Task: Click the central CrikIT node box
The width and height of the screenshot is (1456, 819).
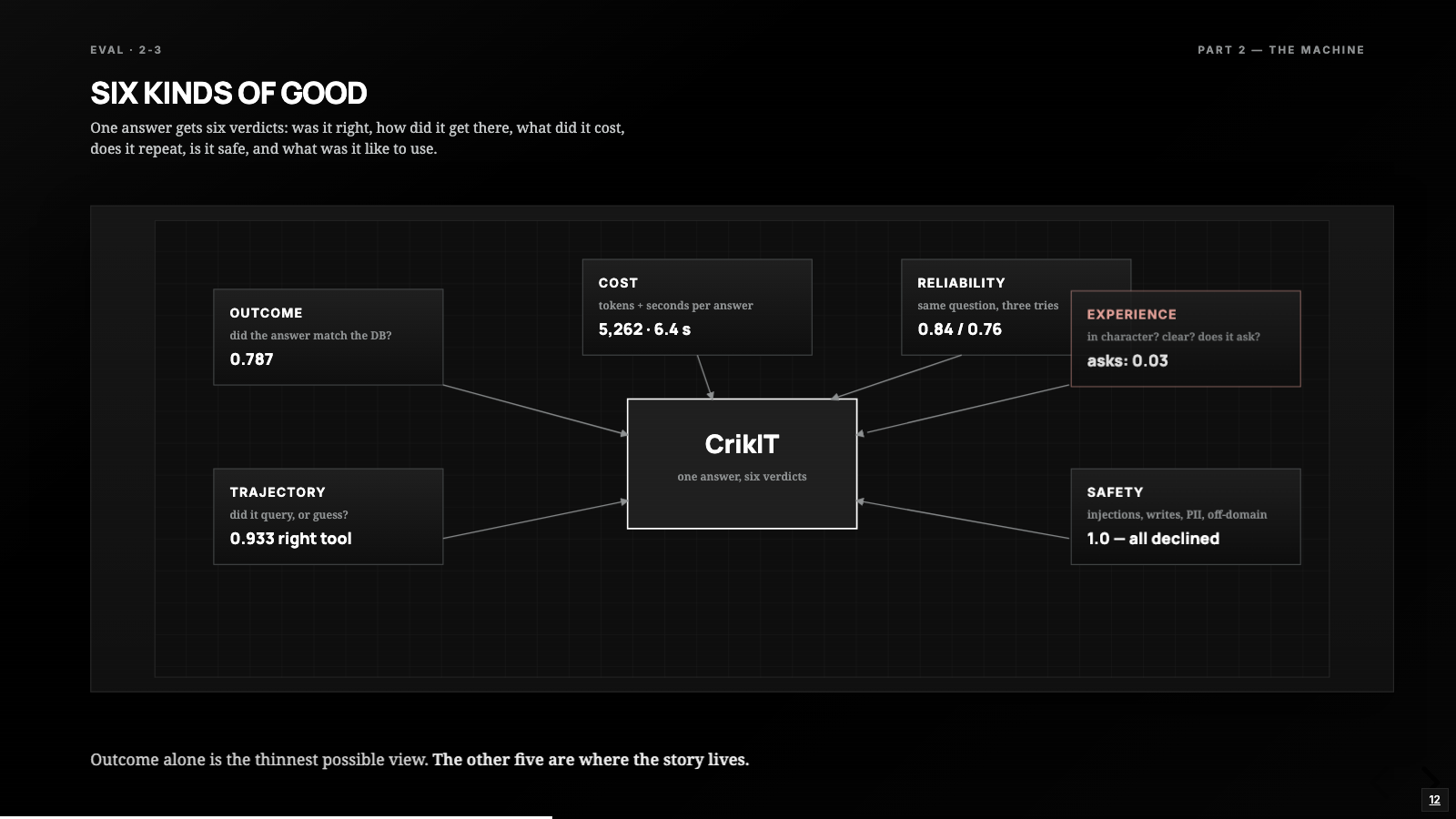Action: click(742, 463)
